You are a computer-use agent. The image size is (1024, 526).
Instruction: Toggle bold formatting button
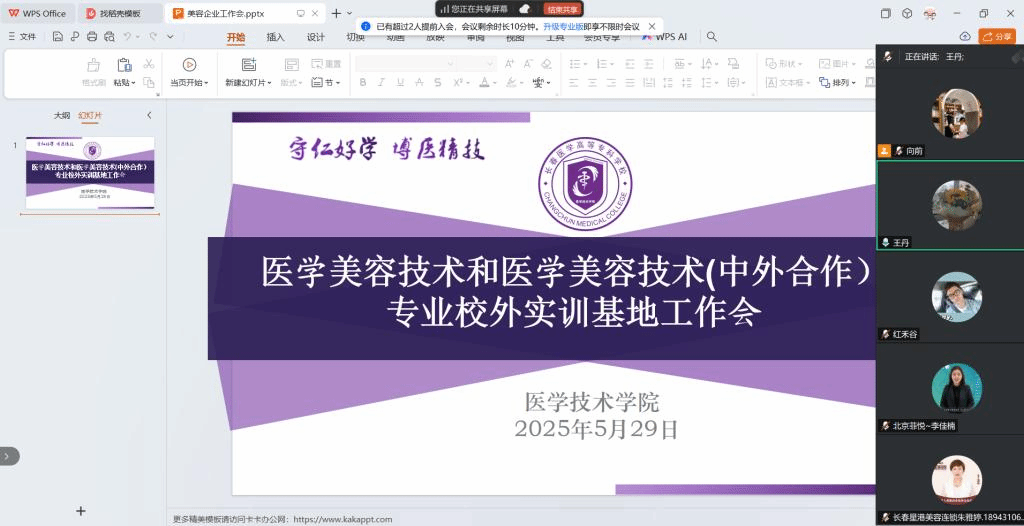(x=364, y=83)
